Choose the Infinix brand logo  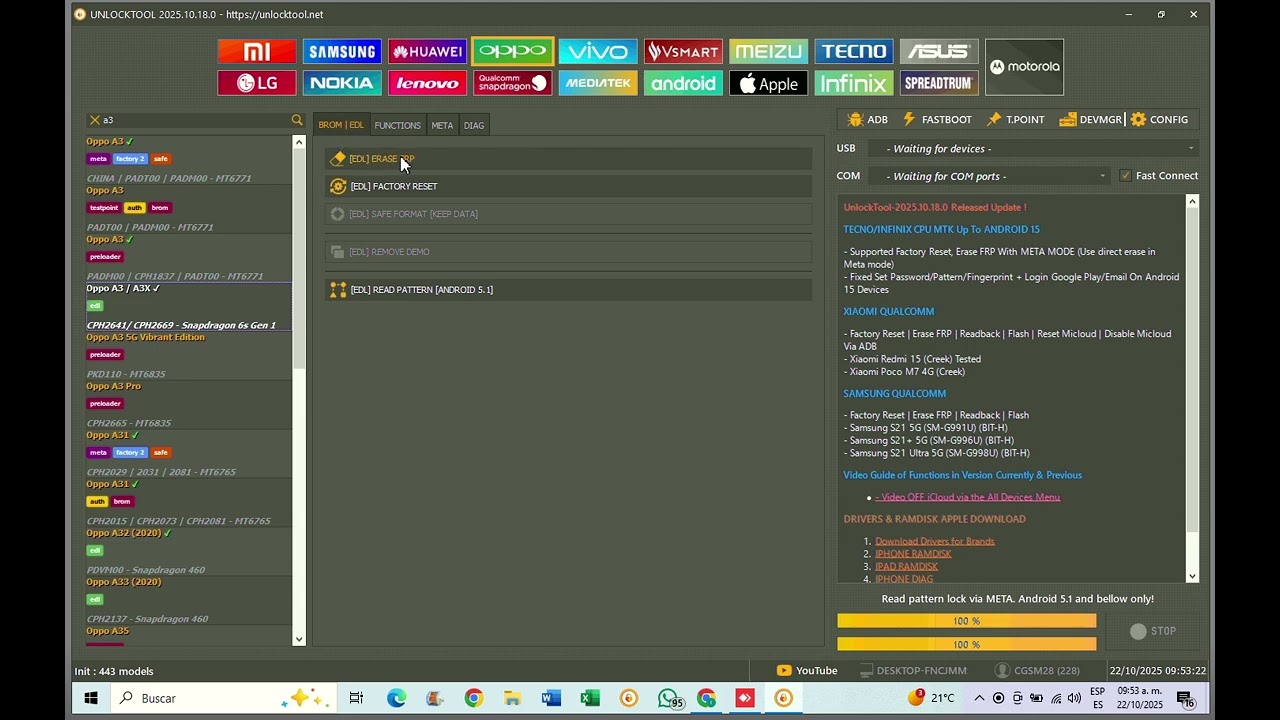pos(853,83)
